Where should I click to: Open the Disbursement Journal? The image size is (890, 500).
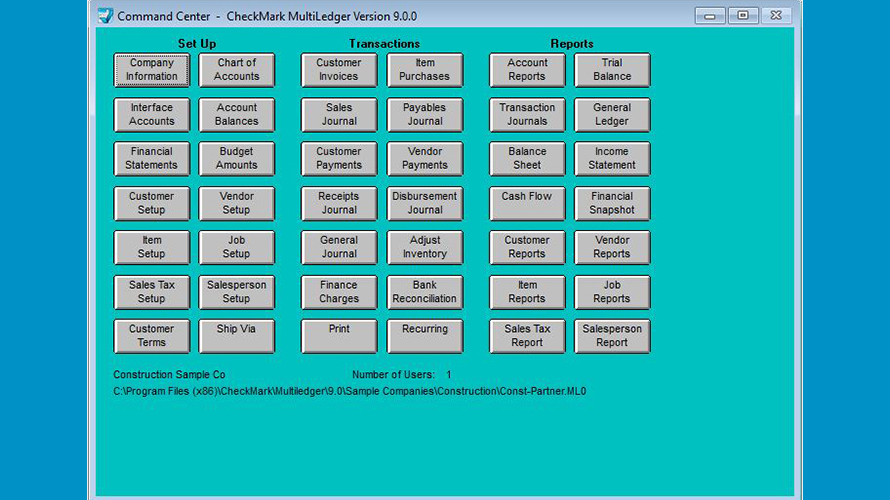click(425, 203)
